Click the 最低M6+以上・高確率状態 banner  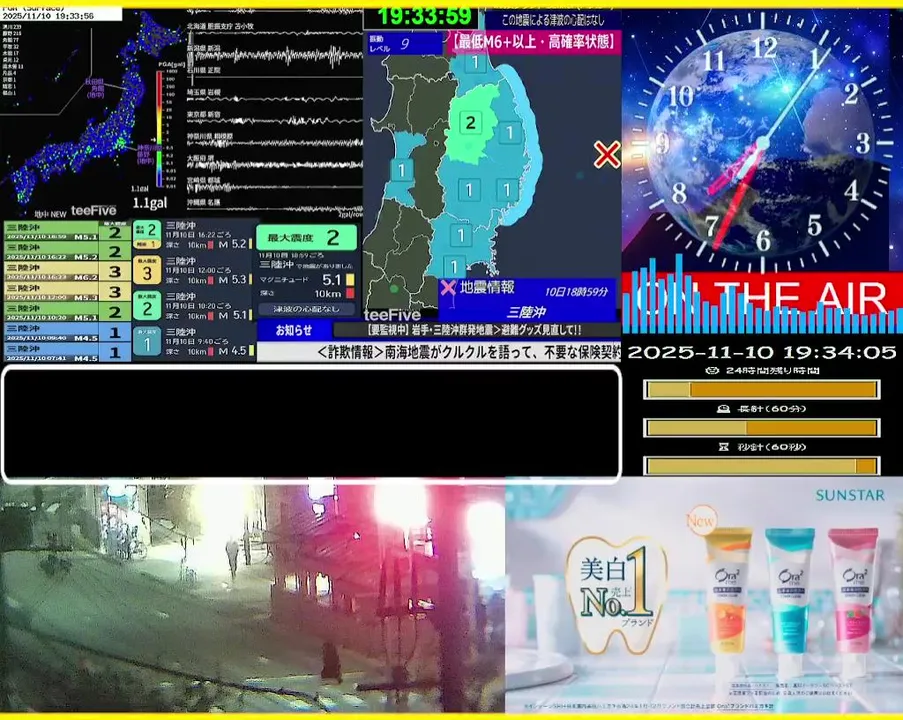click(534, 42)
